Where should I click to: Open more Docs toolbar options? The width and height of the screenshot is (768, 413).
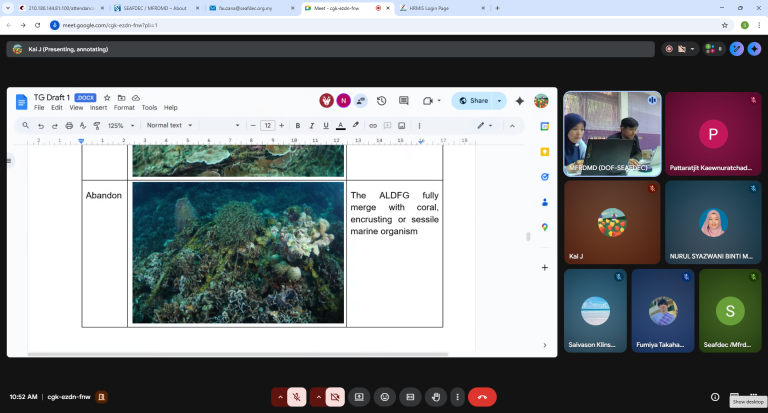click(419, 126)
